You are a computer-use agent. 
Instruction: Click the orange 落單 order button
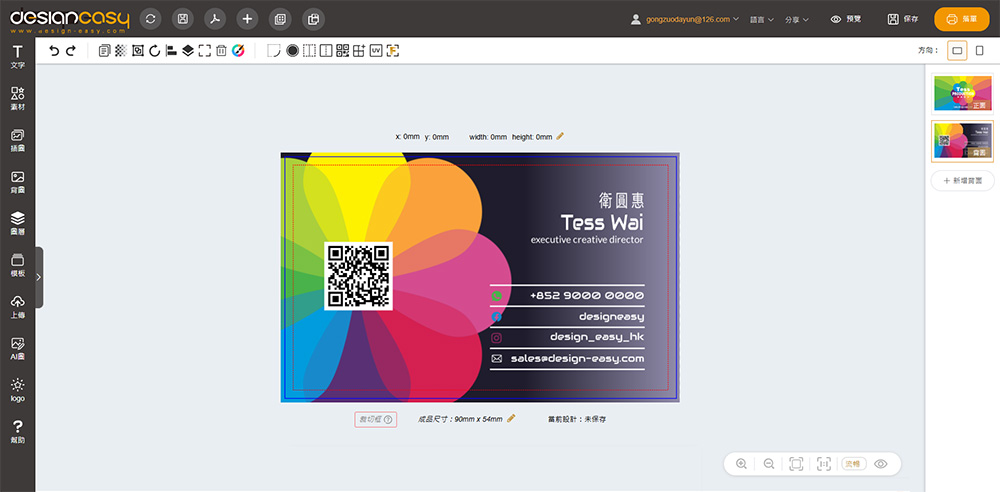[961, 19]
